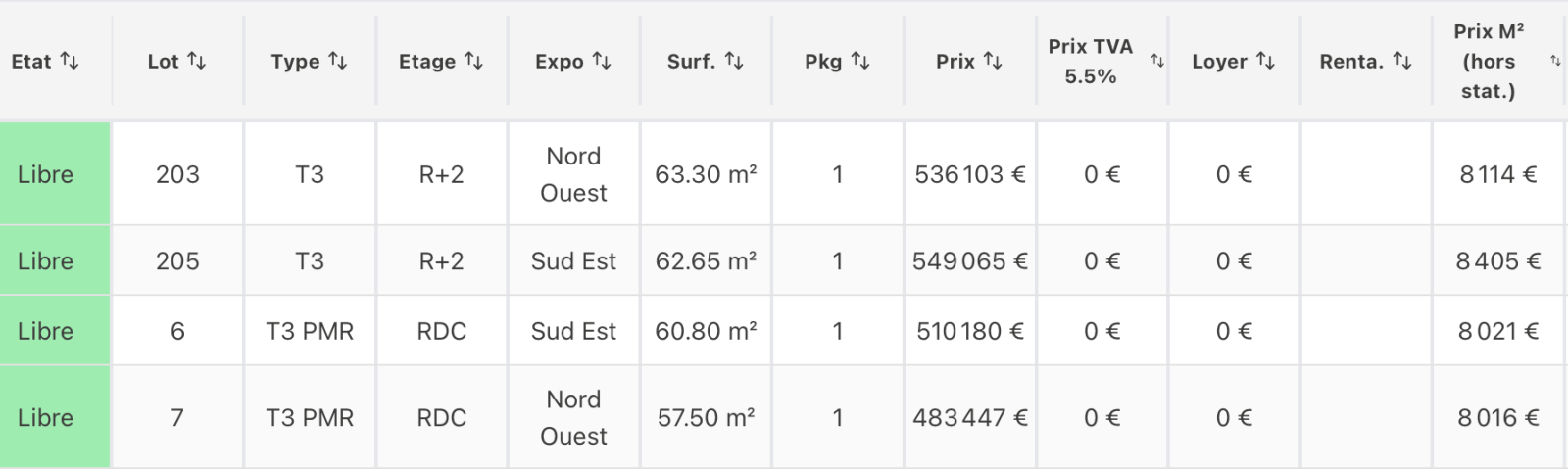Click sort icon beside Prix TVA 5.5%
Screen dimensions: 1568x469
(x=1156, y=61)
